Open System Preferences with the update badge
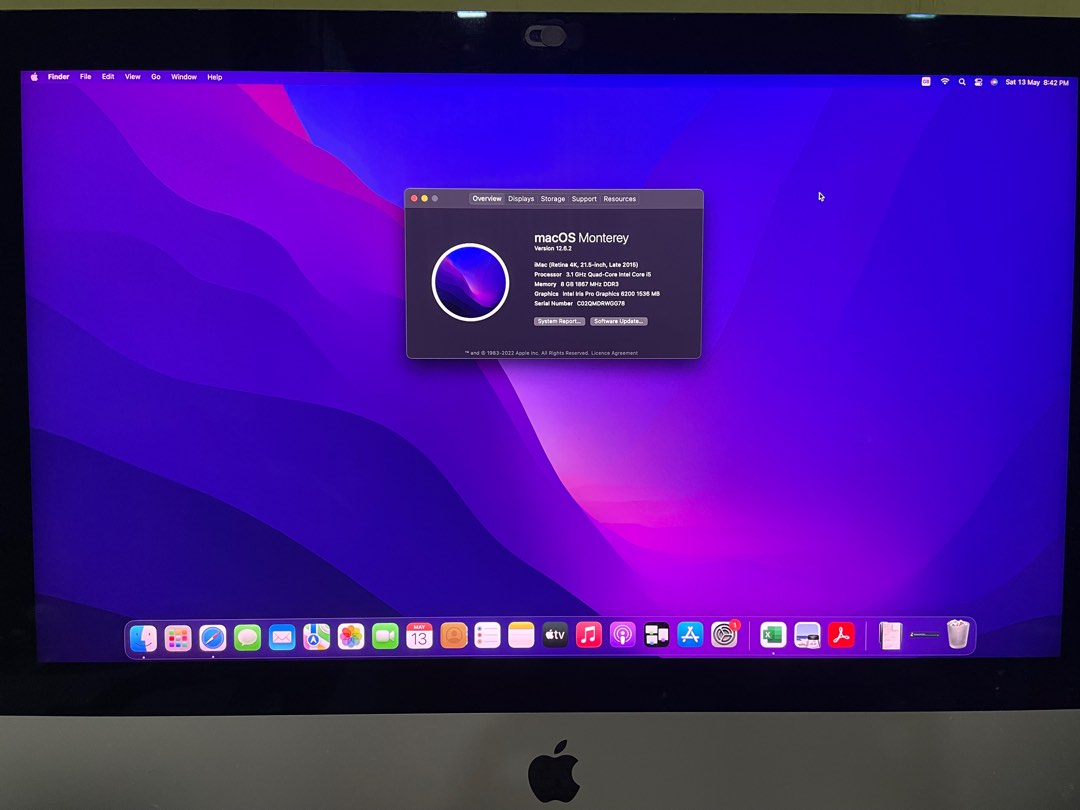The width and height of the screenshot is (1080, 810). [724, 635]
